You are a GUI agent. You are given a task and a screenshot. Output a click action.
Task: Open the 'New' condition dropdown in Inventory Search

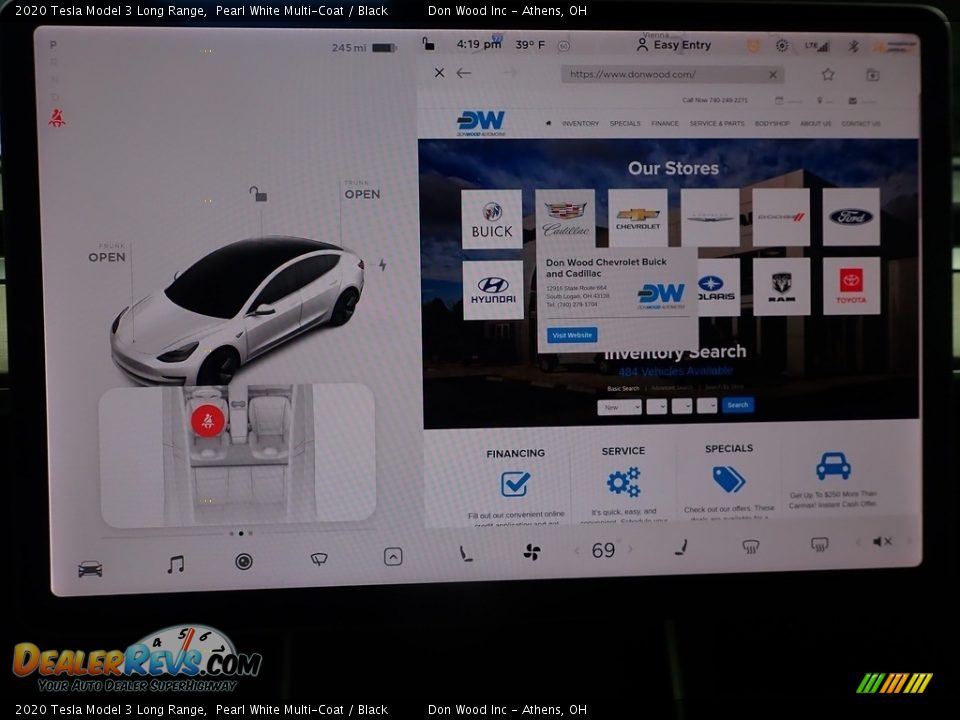618,407
